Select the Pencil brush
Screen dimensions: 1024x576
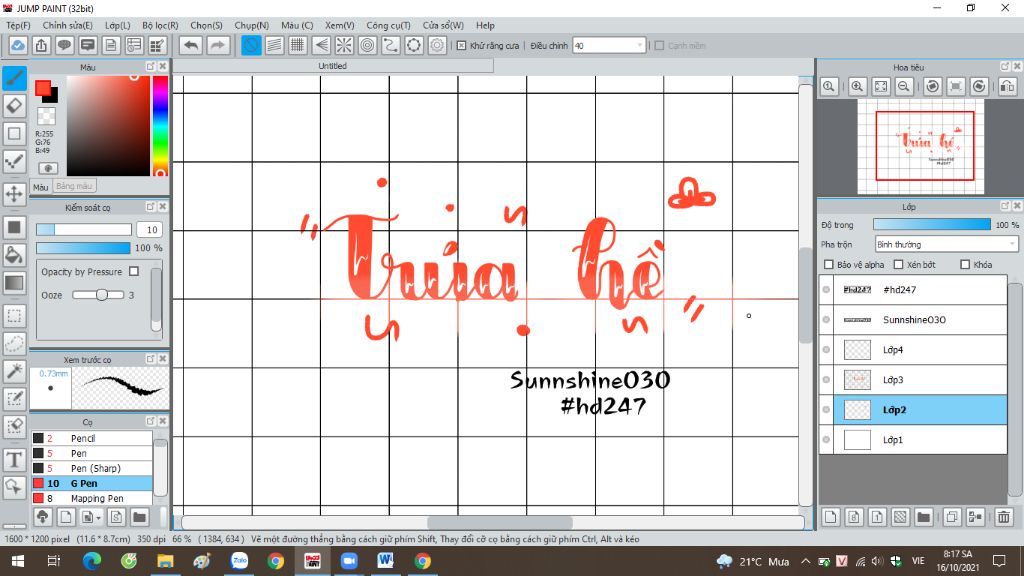(x=91, y=438)
